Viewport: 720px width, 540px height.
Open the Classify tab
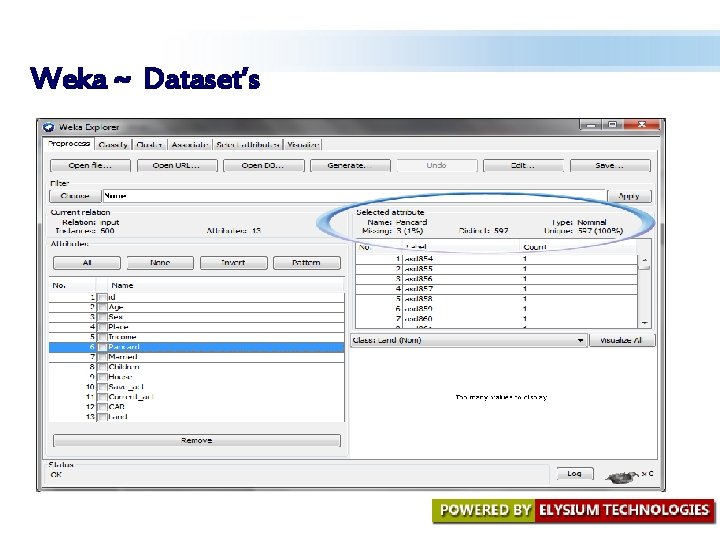click(113, 145)
